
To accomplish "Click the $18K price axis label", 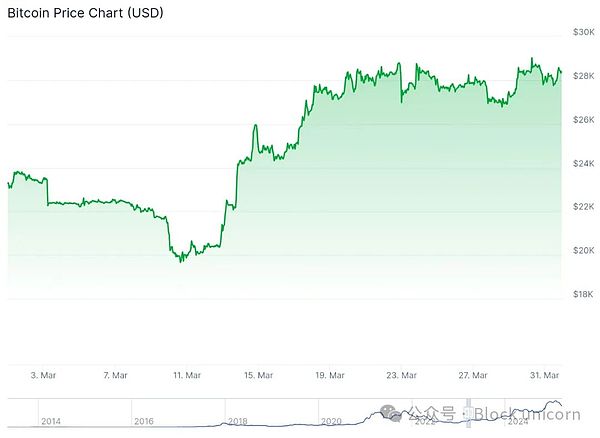I will (582, 294).
